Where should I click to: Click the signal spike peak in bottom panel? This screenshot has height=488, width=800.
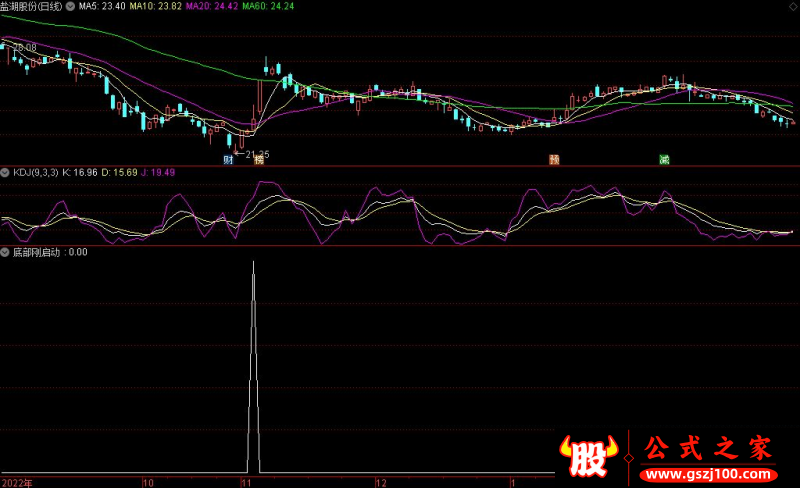[x=252, y=263]
